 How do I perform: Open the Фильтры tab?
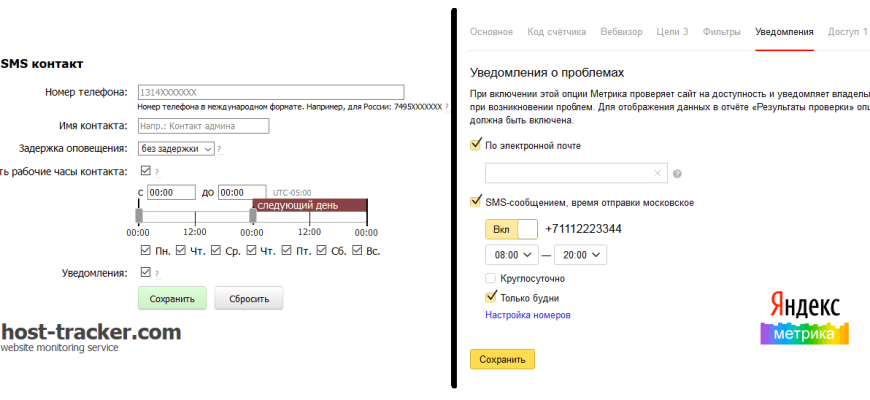722,32
